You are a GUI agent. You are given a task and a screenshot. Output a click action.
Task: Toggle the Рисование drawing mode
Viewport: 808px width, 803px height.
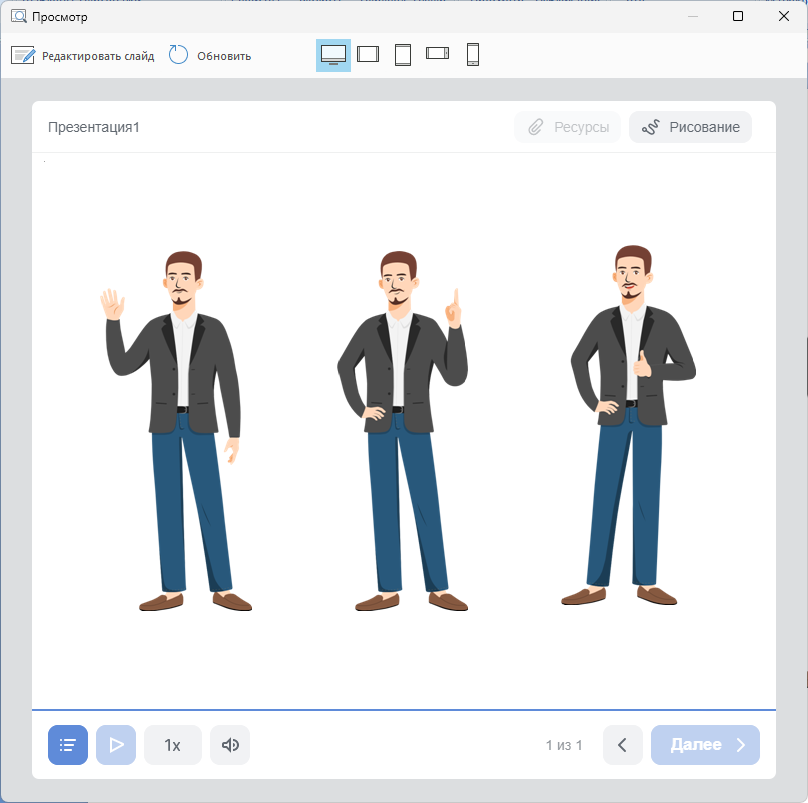click(x=690, y=127)
